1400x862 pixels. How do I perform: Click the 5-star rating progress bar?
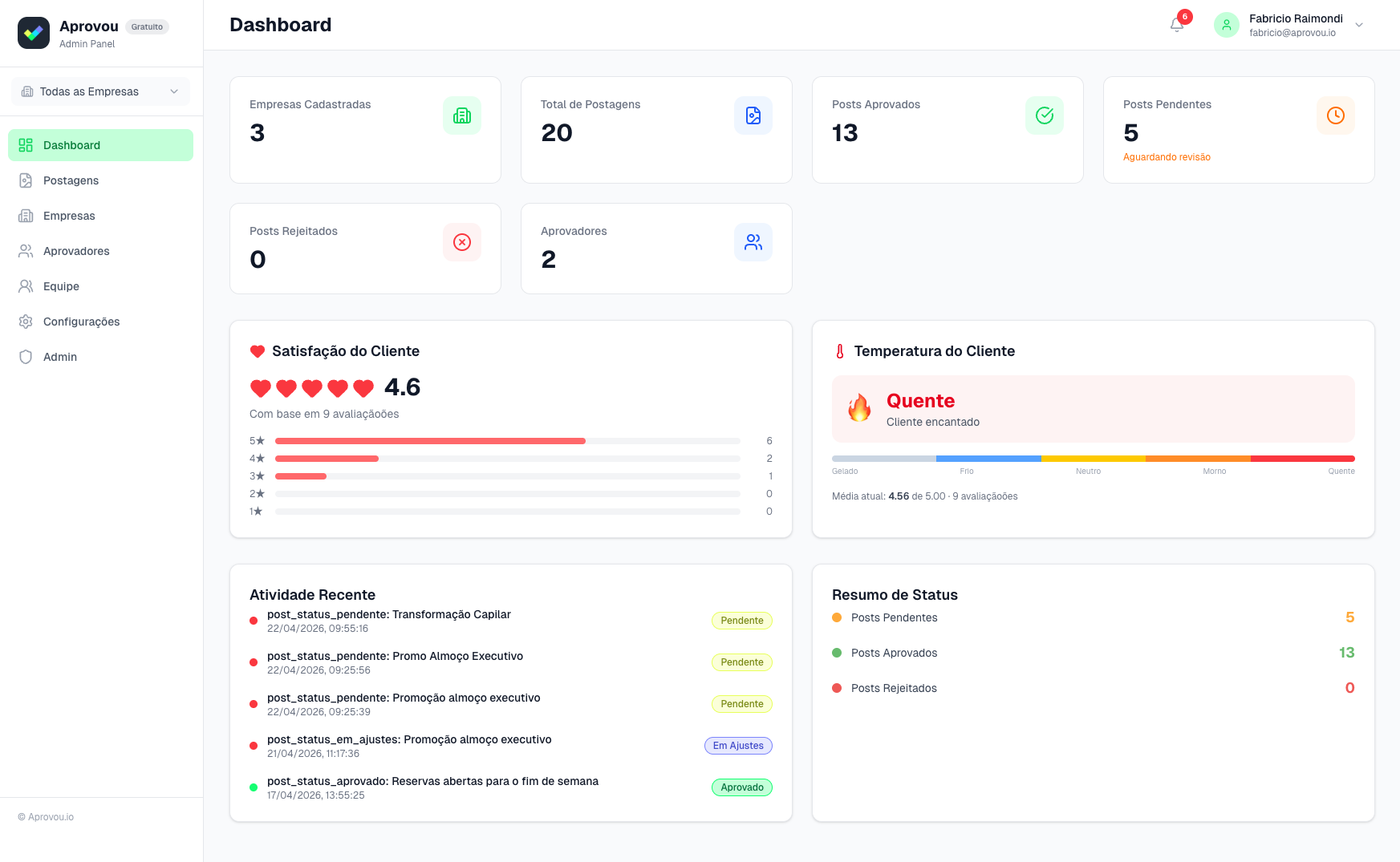click(507, 441)
